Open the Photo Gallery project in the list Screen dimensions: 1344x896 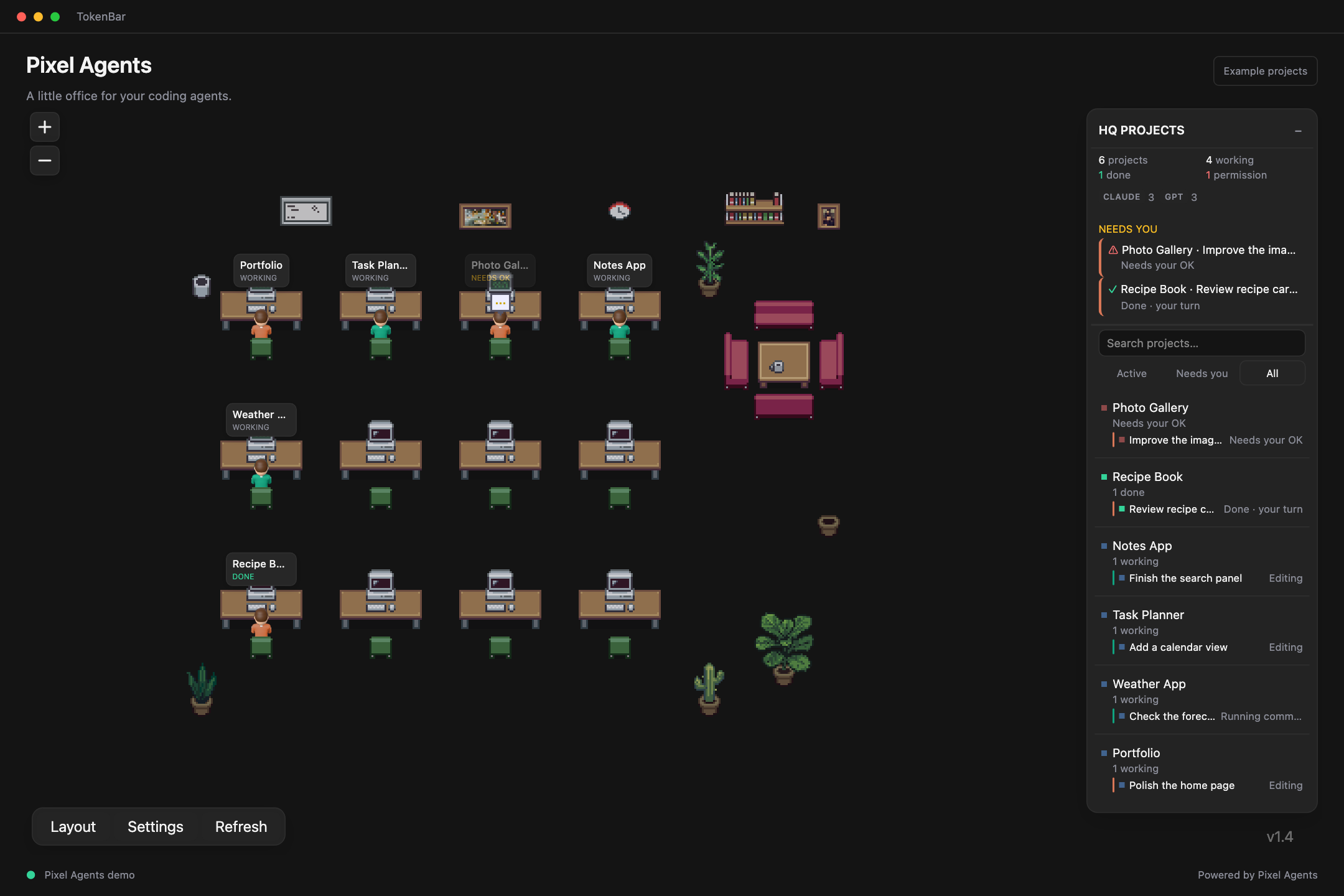click(1150, 408)
